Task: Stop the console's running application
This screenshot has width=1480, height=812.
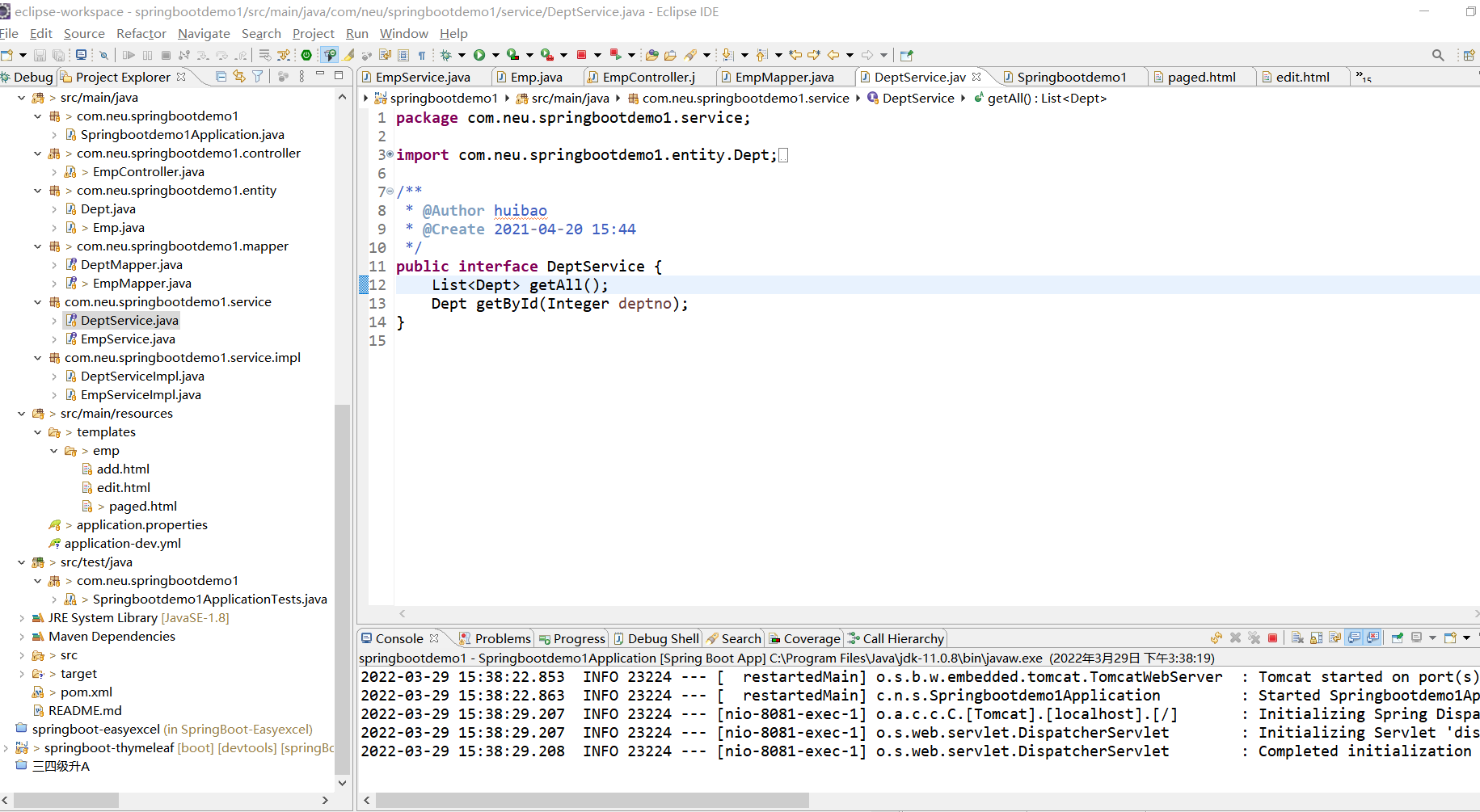Action: coord(1272,638)
